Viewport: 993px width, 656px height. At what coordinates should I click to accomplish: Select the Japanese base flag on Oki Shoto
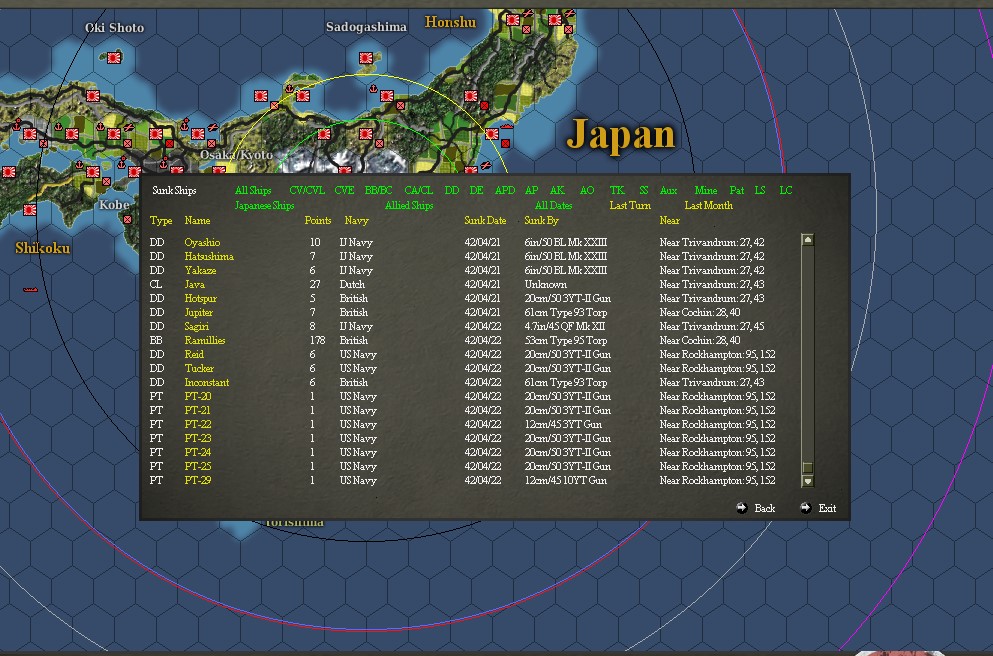(114, 58)
